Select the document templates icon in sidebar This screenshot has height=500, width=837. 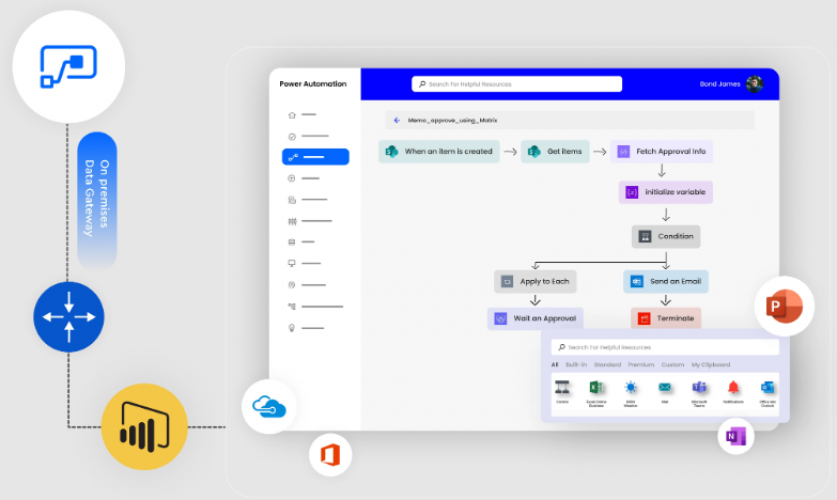(x=292, y=200)
